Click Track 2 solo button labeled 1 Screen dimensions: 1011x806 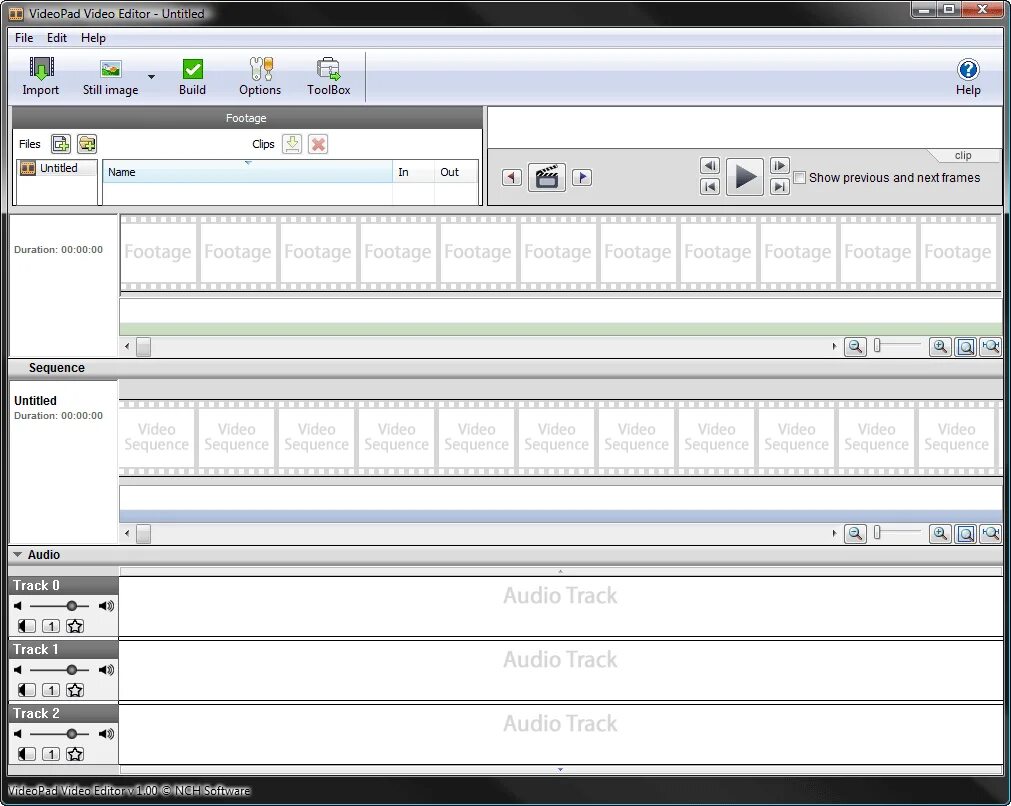pyautogui.click(x=51, y=754)
